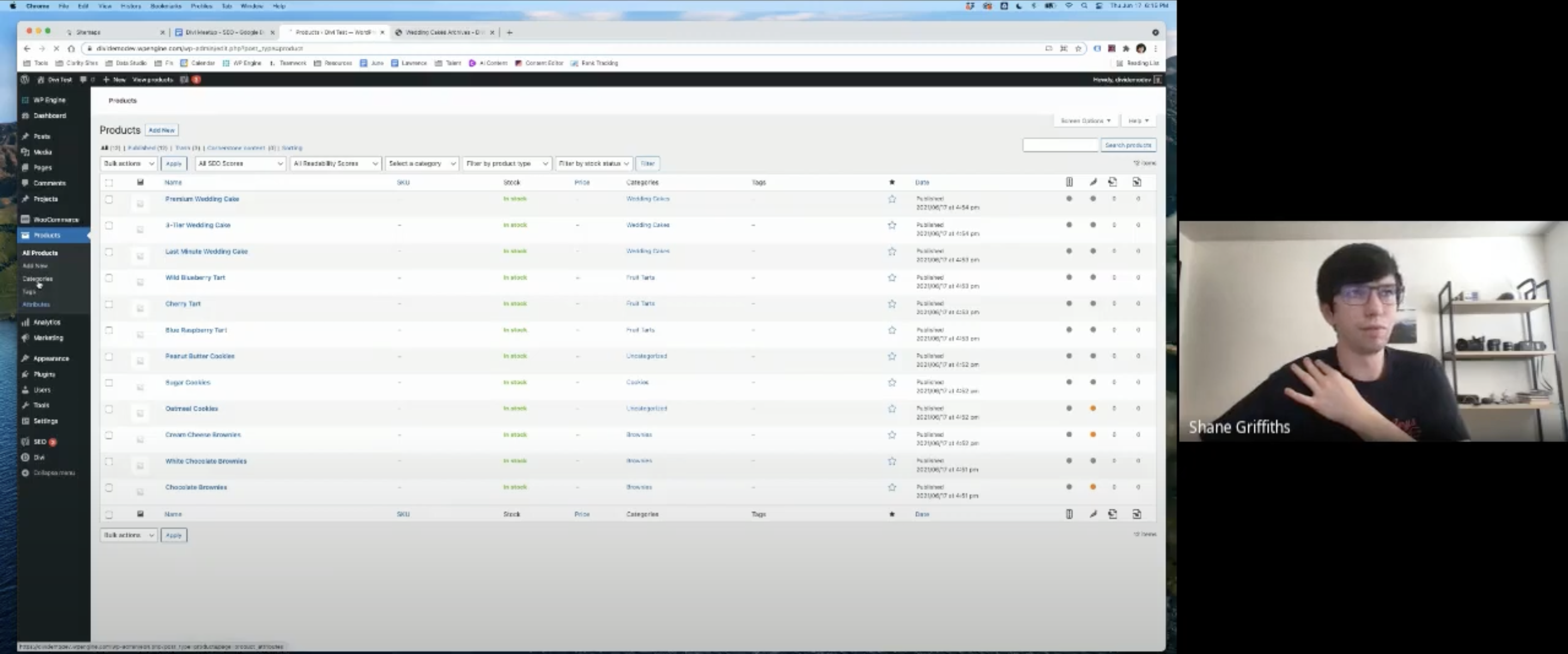Open top Bulk actions dropdown

coord(128,164)
